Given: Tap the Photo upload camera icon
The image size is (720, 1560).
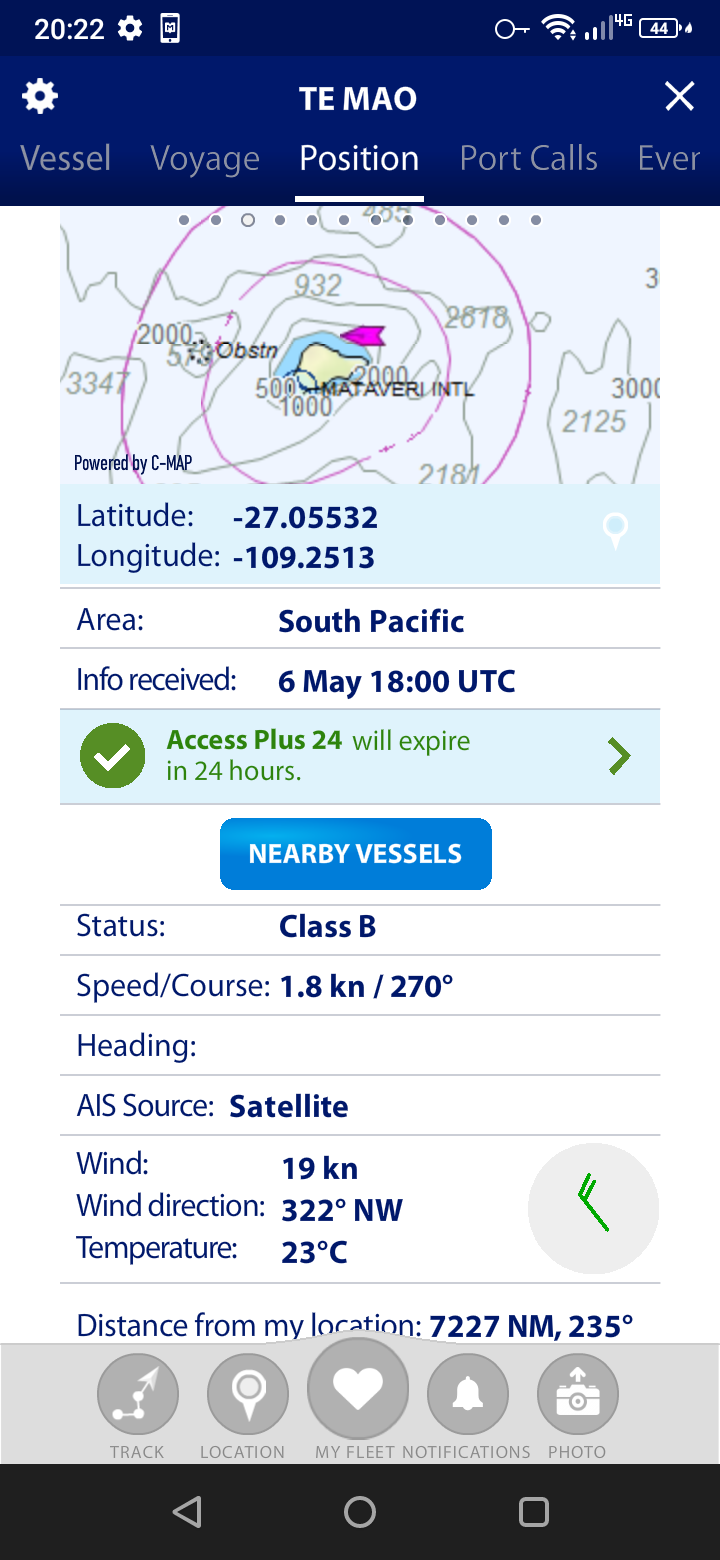Looking at the screenshot, I should 578,1393.
